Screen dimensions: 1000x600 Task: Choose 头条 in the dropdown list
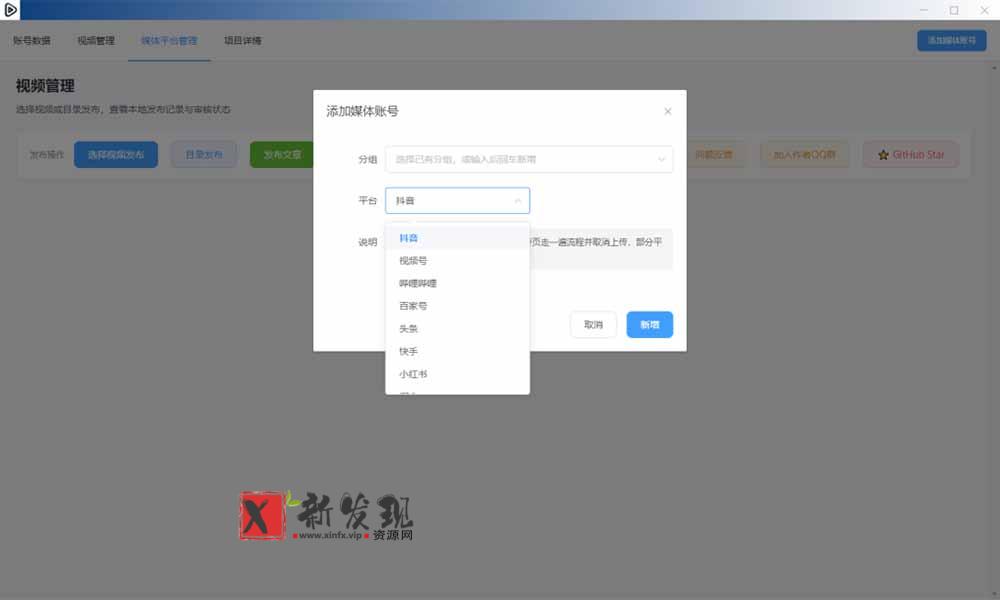[457, 329]
